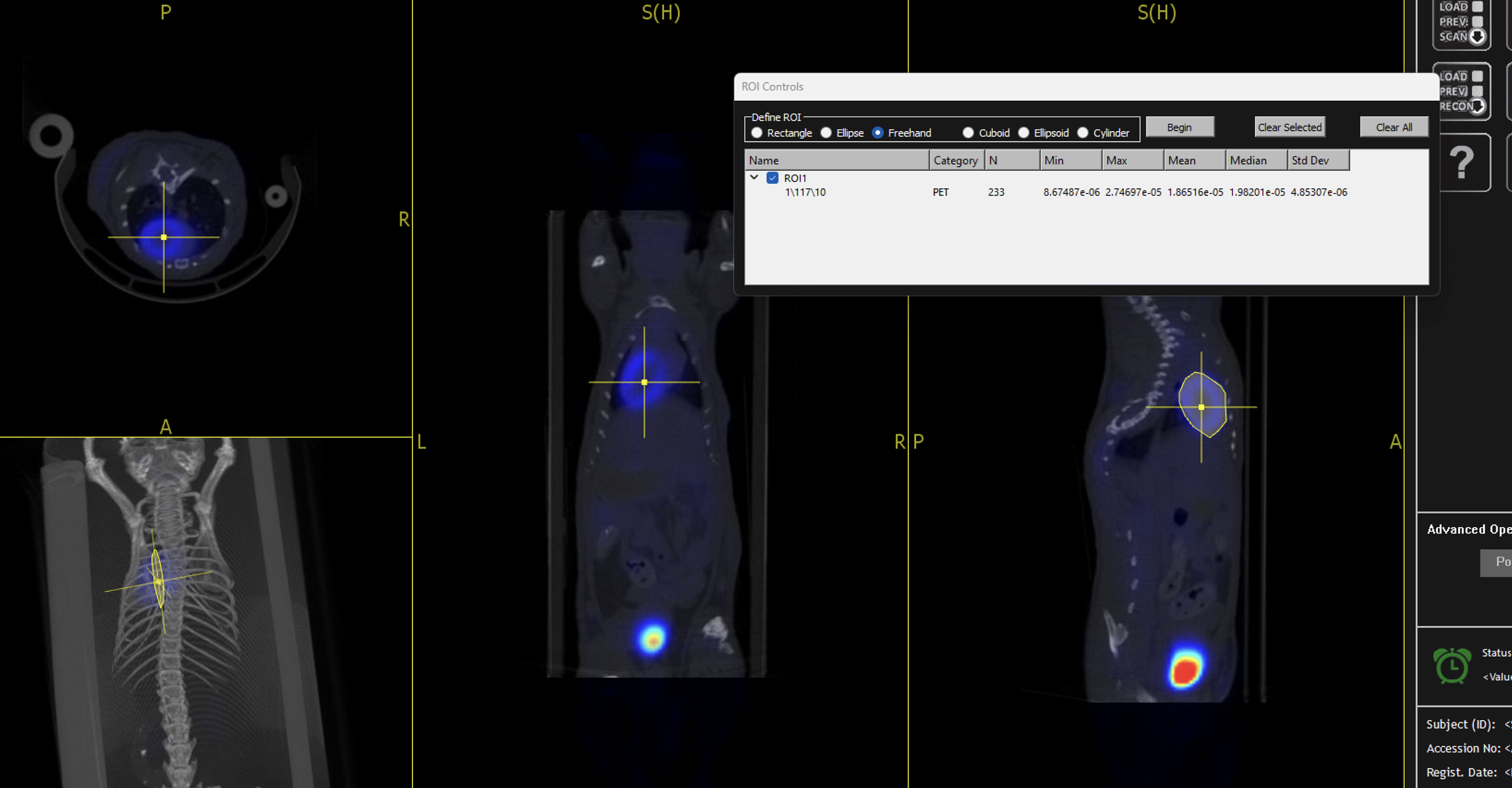The width and height of the screenshot is (1512, 788).
Task: Click the RECON download arrow icon
Action: [x=1478, y=106]
